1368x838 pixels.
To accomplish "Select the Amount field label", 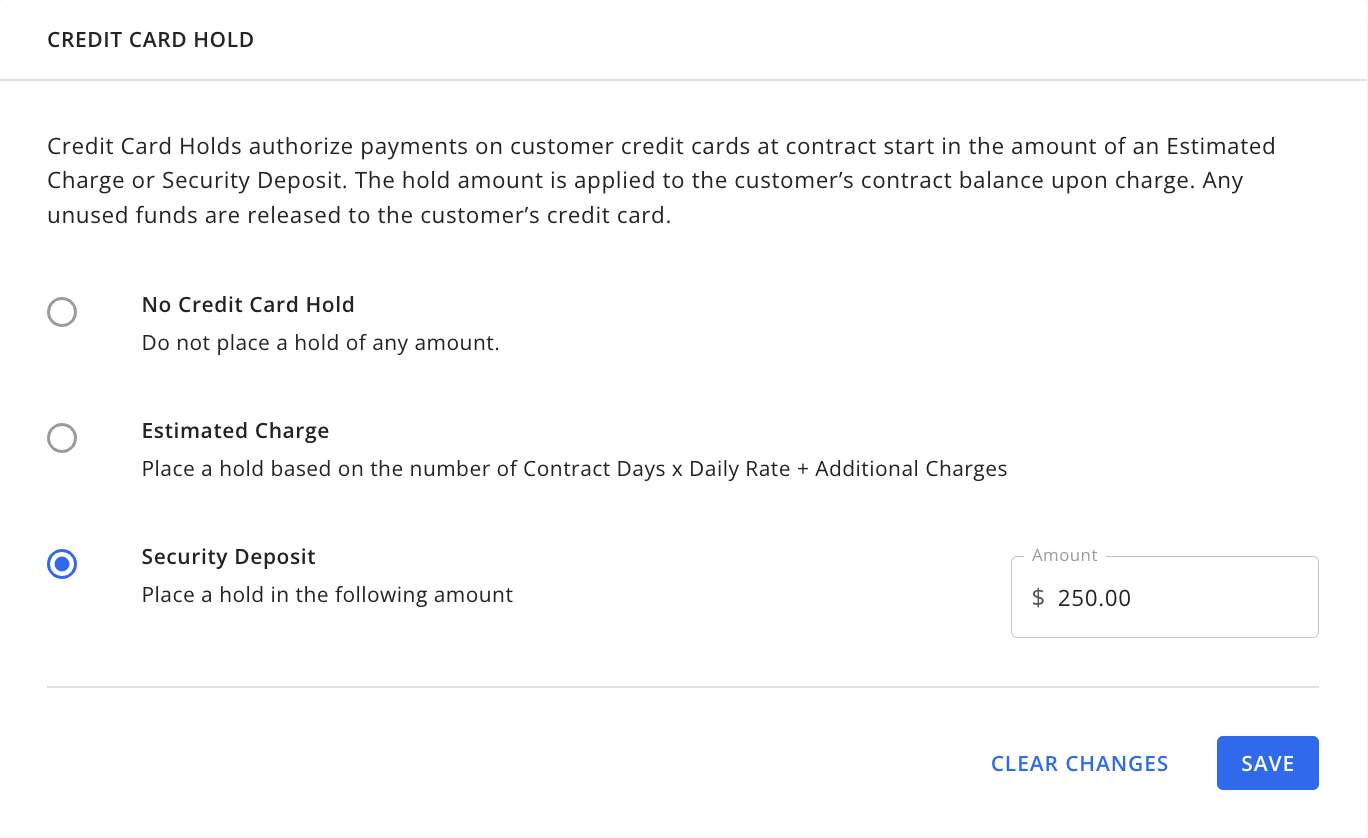I will point(1064,555).
